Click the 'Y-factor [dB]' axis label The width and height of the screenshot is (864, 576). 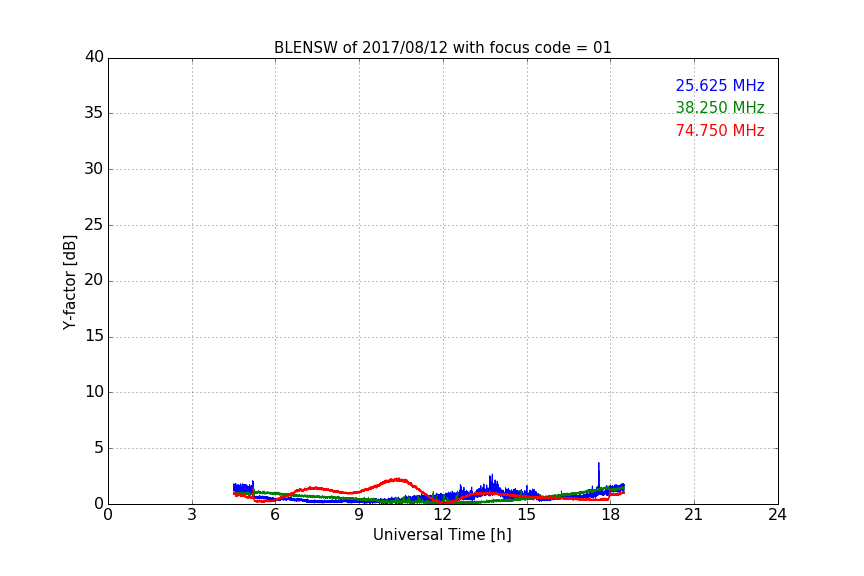(x=69, y=282)
